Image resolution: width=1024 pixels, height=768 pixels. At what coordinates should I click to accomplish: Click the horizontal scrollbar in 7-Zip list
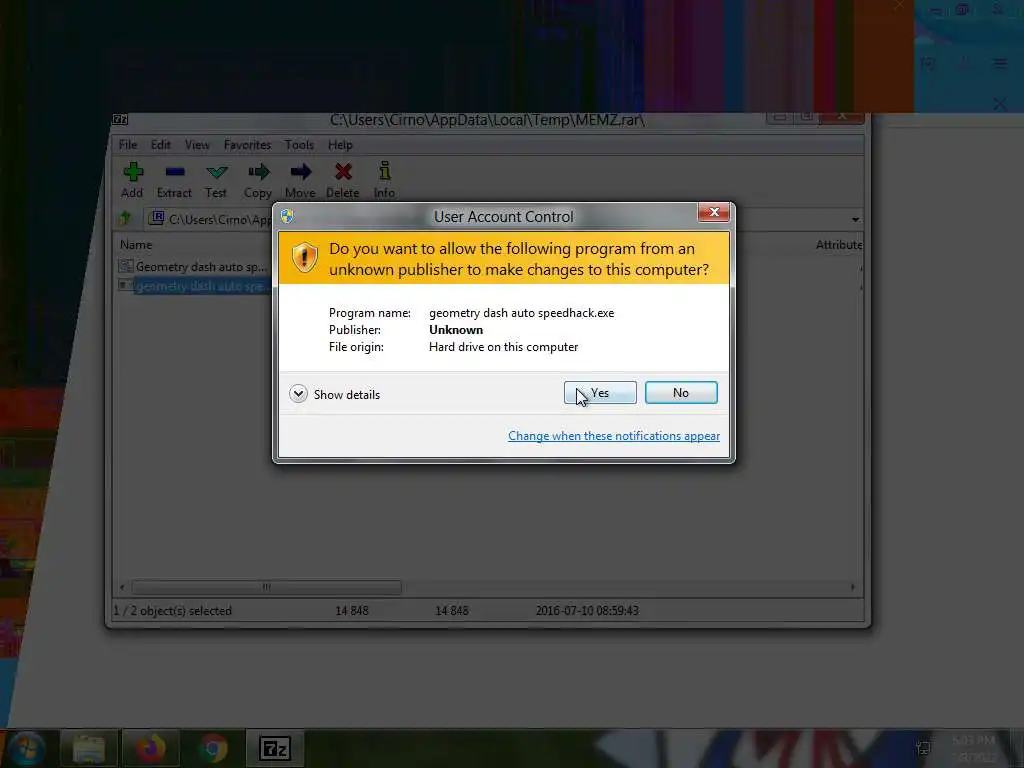pyautogui.click(x=266, y=587)
